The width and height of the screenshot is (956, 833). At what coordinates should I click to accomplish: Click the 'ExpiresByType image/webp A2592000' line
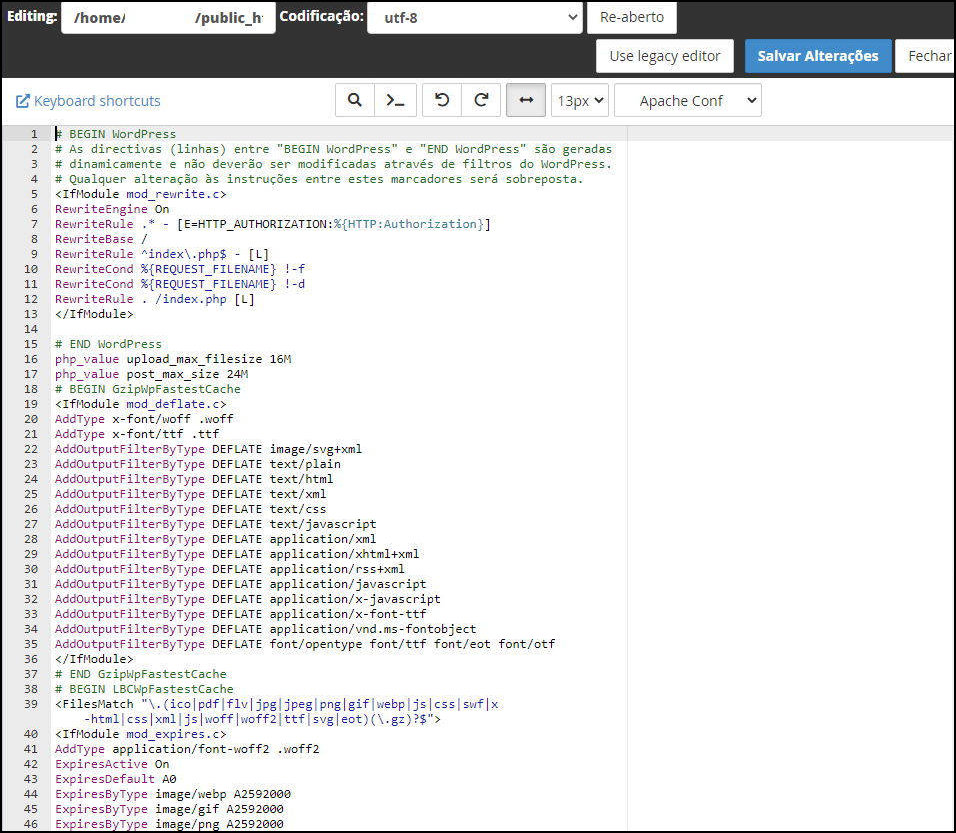[173, 794]
